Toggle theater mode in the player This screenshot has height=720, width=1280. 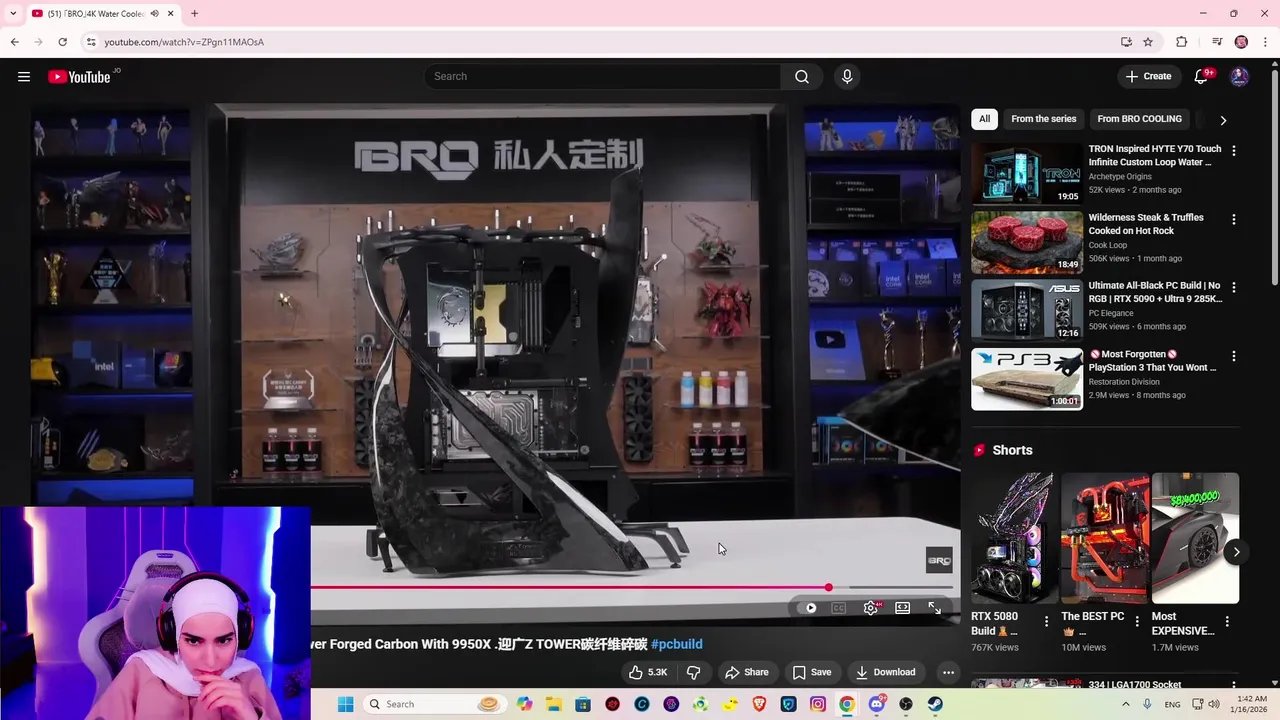tap(902, 608)
